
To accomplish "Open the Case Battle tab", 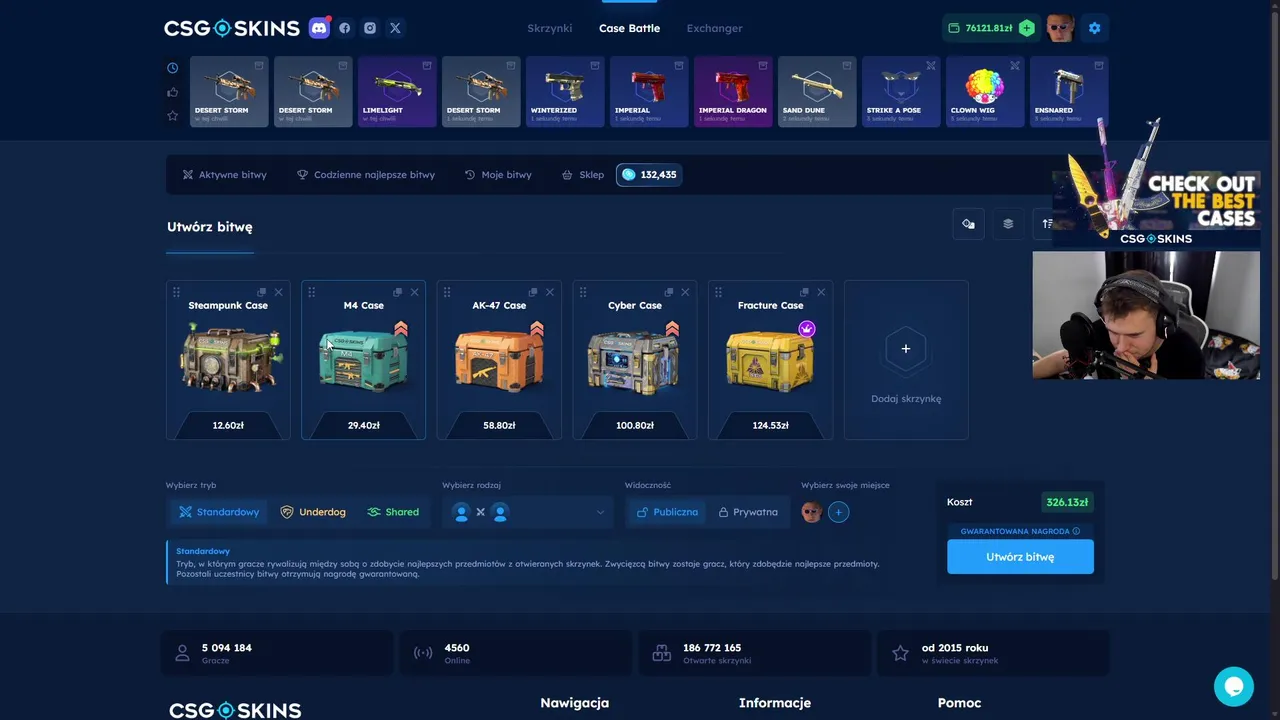I will tap(629, 28).
